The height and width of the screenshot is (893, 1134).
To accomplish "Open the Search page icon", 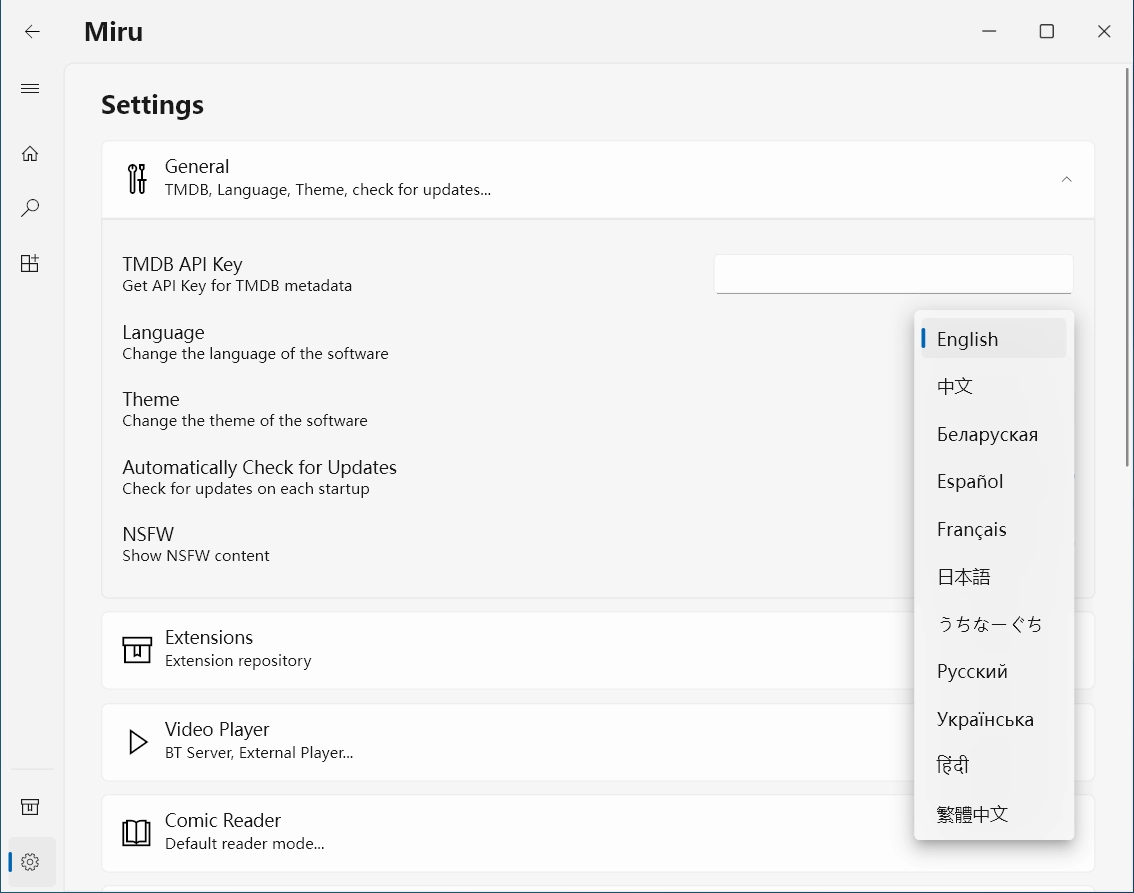I will [30, 208].
